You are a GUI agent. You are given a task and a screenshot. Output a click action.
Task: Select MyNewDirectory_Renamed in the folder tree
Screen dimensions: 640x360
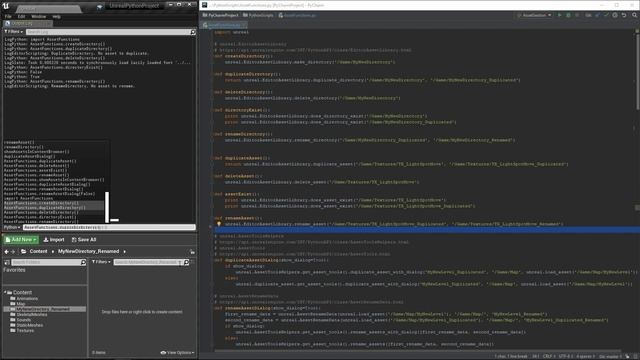click(43, 309)
